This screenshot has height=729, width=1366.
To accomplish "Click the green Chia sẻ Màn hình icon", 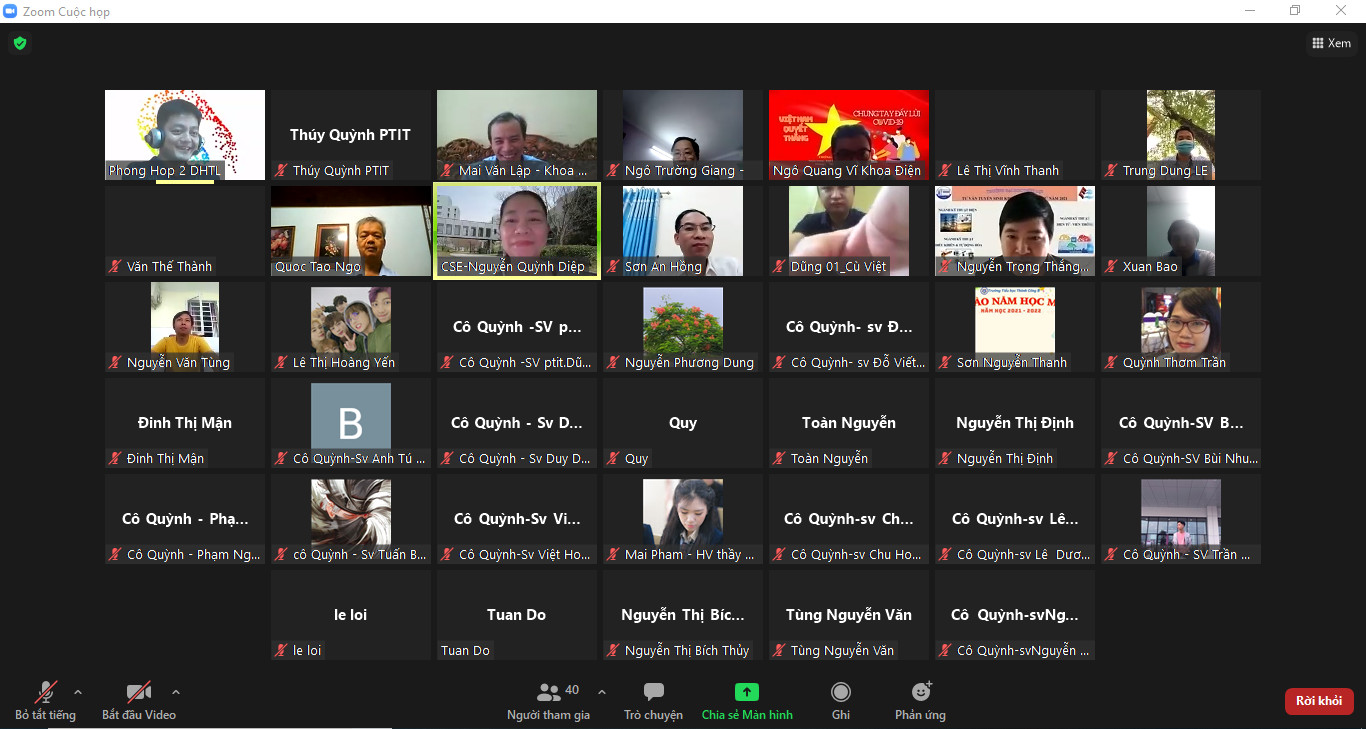I will [746, 692].
